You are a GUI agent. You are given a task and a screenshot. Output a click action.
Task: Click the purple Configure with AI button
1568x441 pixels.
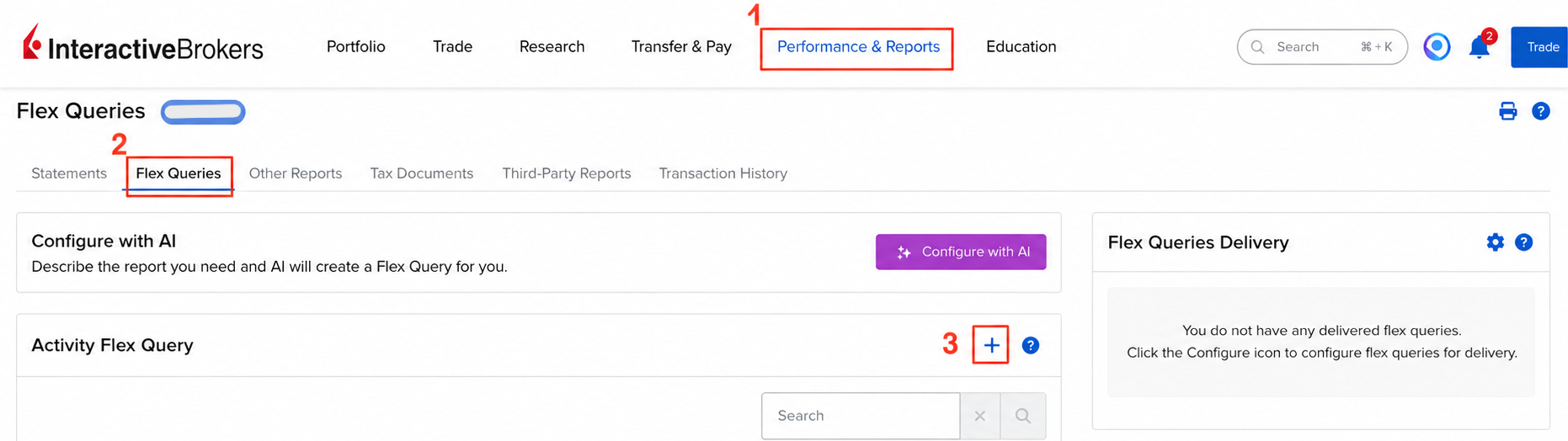click(961, 252)
